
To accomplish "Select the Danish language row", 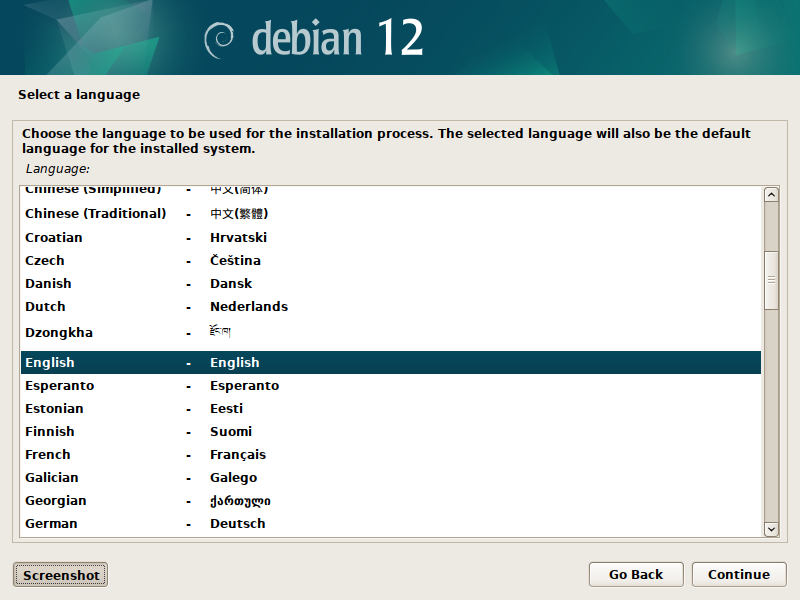I will [x=391, y=283].
